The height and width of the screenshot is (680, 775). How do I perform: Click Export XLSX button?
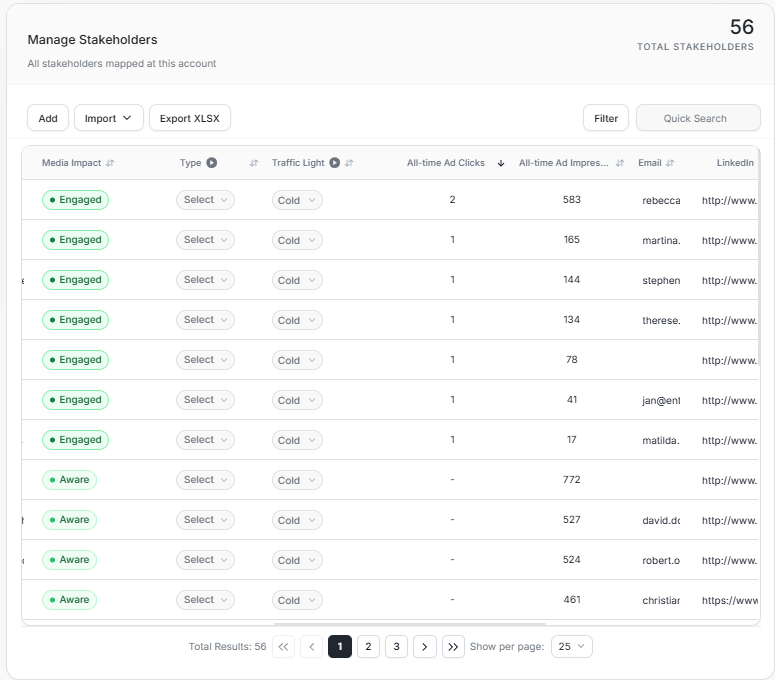(x=190, y=118)
